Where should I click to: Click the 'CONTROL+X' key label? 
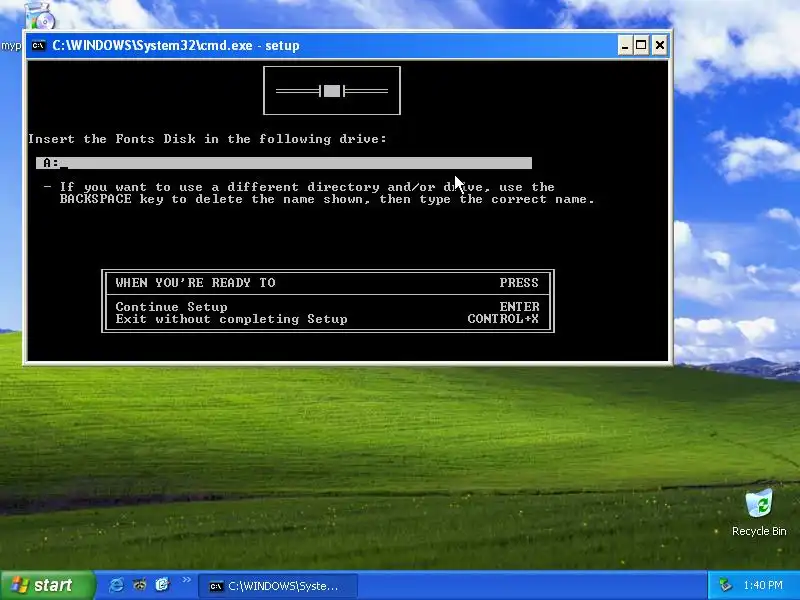(x=503, y=319)
